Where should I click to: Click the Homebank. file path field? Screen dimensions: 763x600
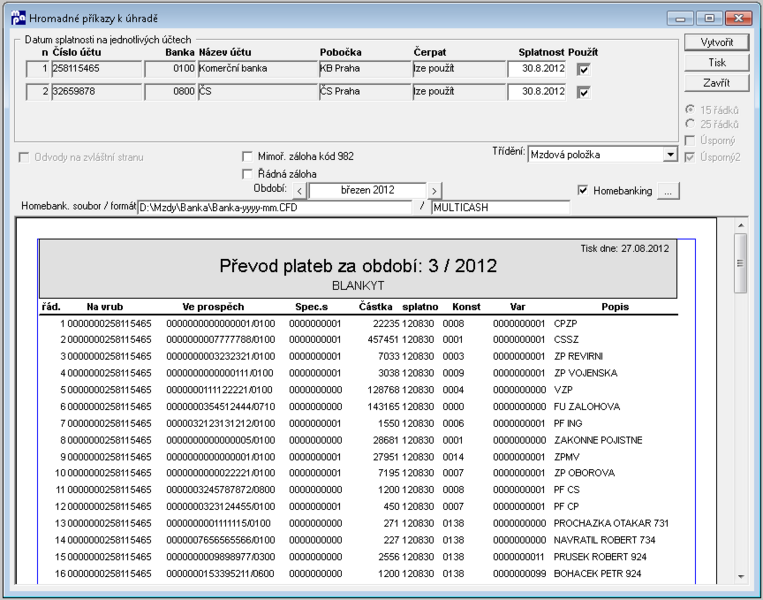275,208
